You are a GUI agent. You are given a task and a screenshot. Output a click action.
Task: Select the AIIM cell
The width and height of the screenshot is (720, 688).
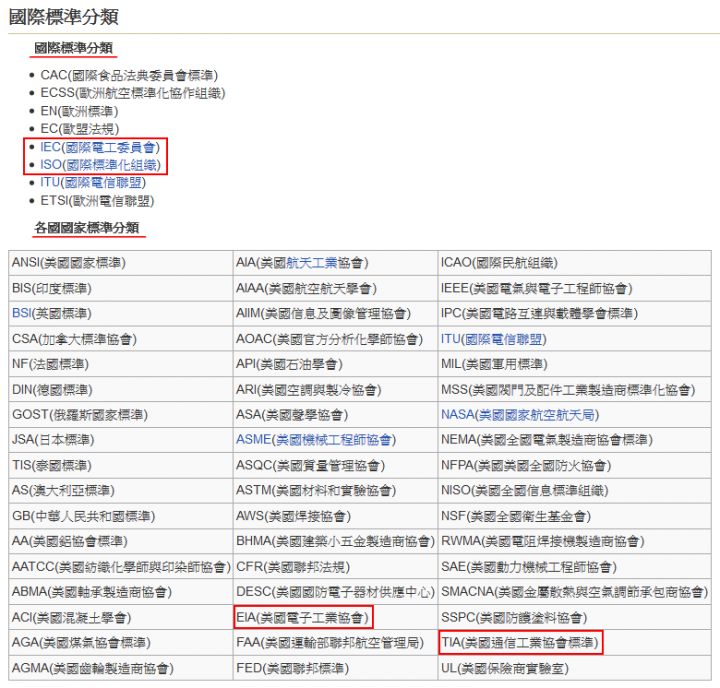(x=336, y=313)
